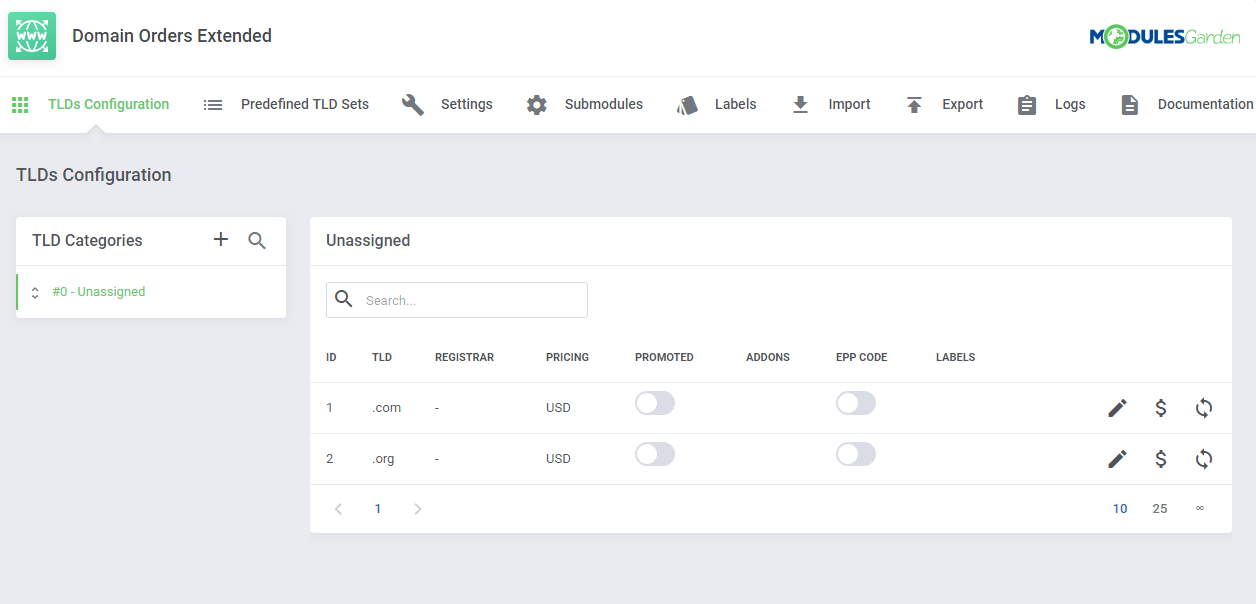
Task: Click the search magnifier in Unassigned table
Action: (x=344, y=299)
